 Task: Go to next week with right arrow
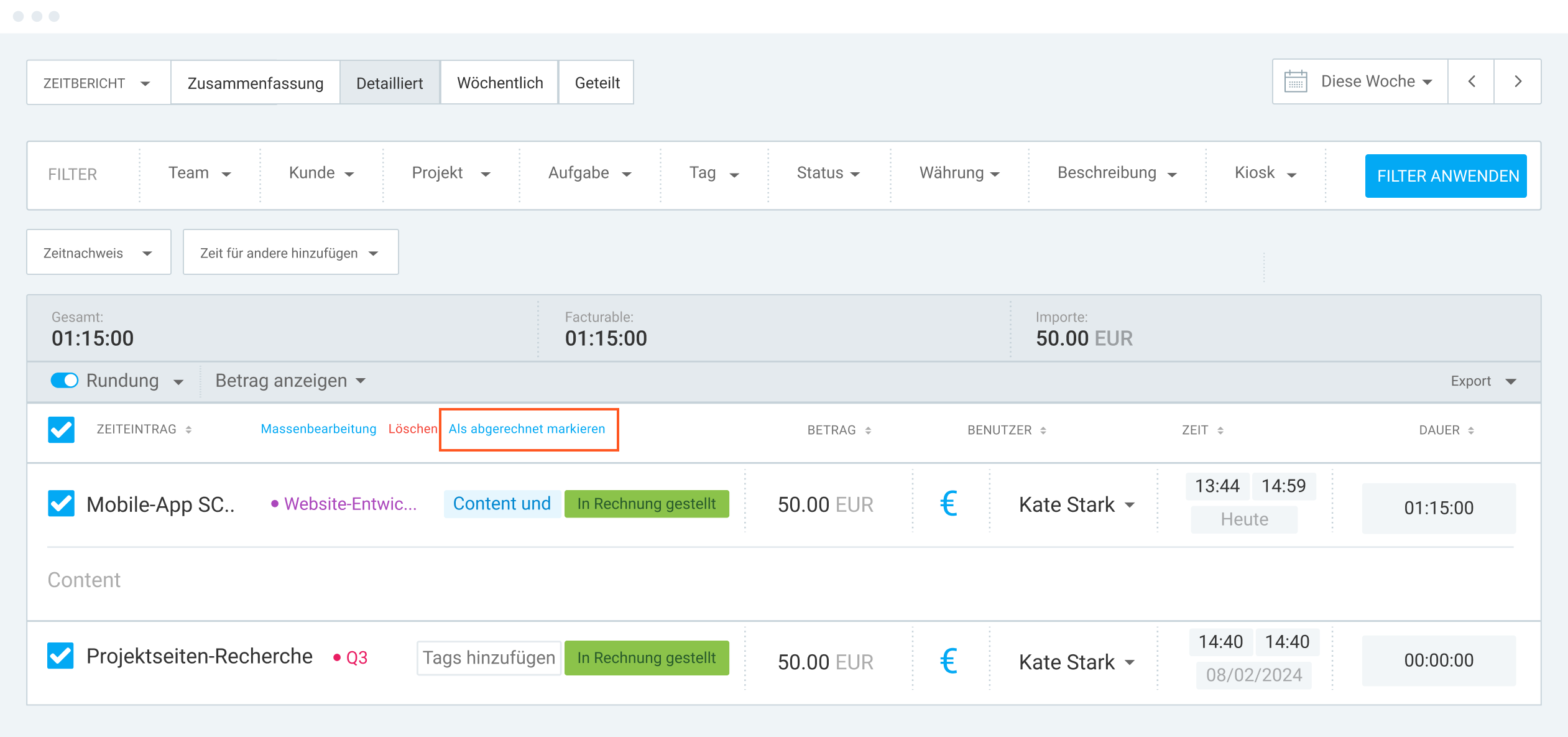(1518, 81)
